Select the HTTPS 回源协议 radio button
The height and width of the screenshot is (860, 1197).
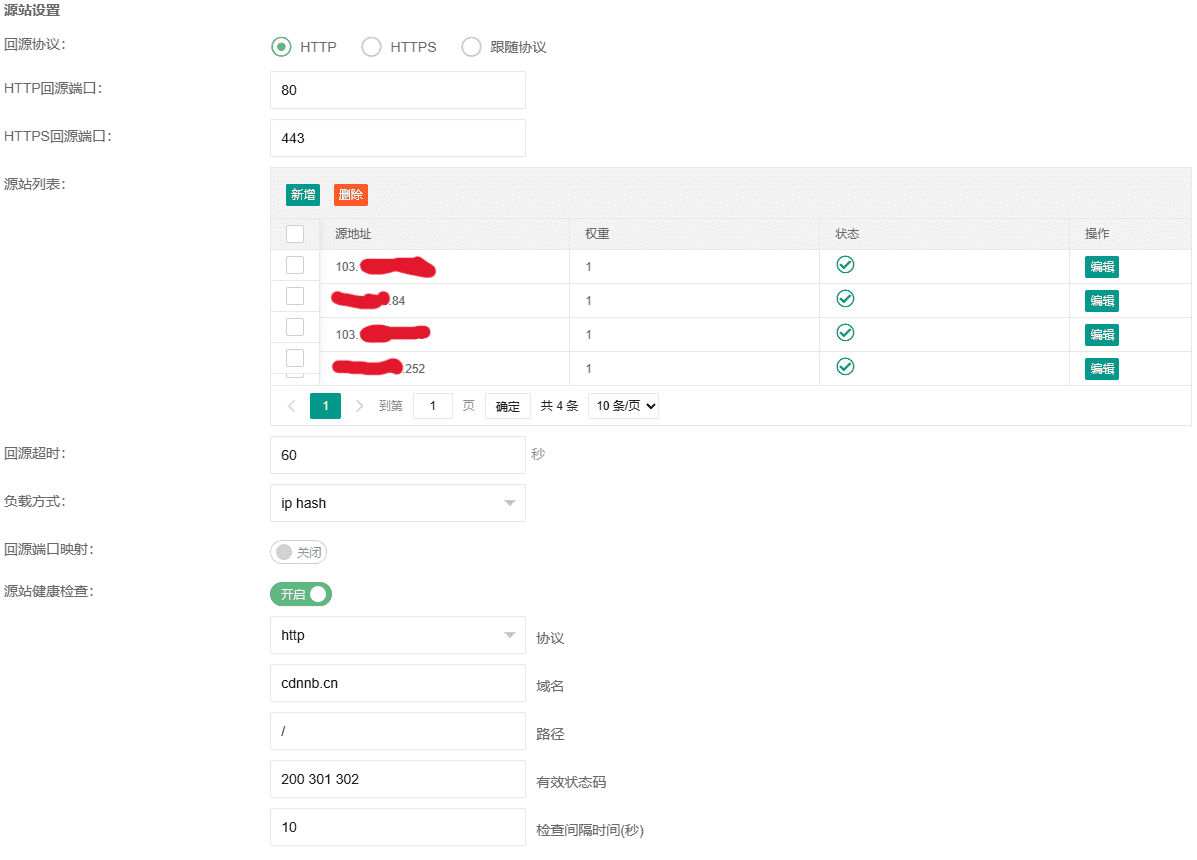tap(371, 46)
